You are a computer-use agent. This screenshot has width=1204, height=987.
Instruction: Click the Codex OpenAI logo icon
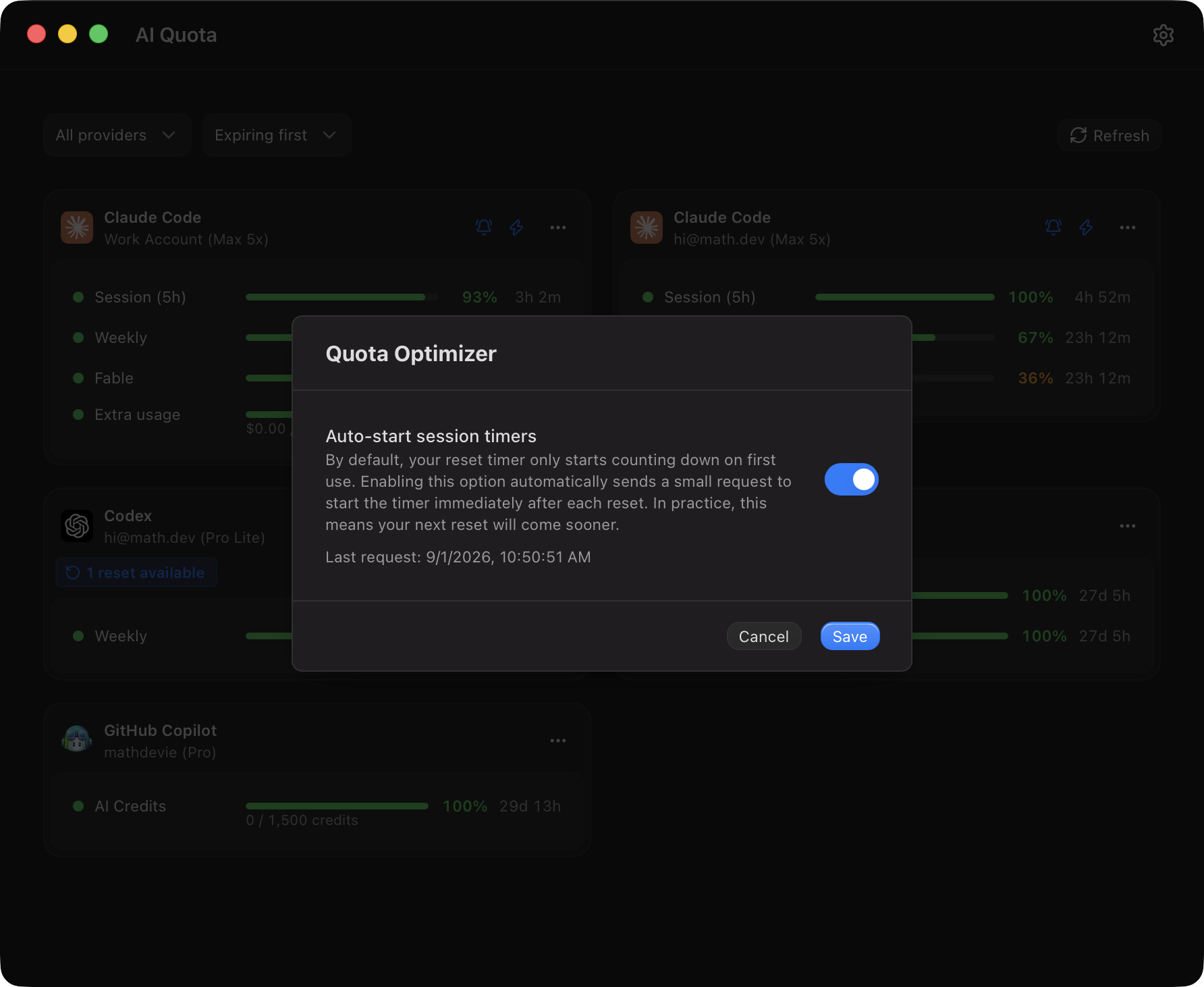click(77, 526)
